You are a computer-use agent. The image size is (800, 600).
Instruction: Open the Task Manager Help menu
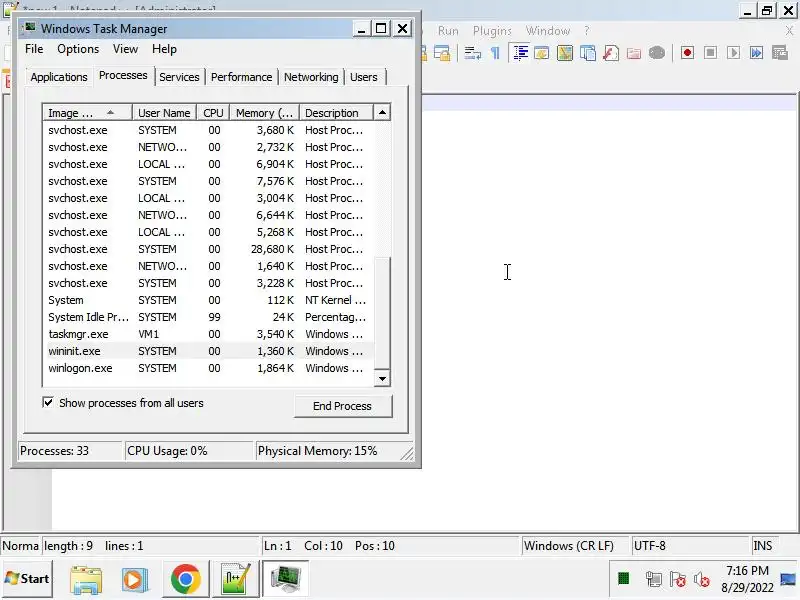[164, 49]
